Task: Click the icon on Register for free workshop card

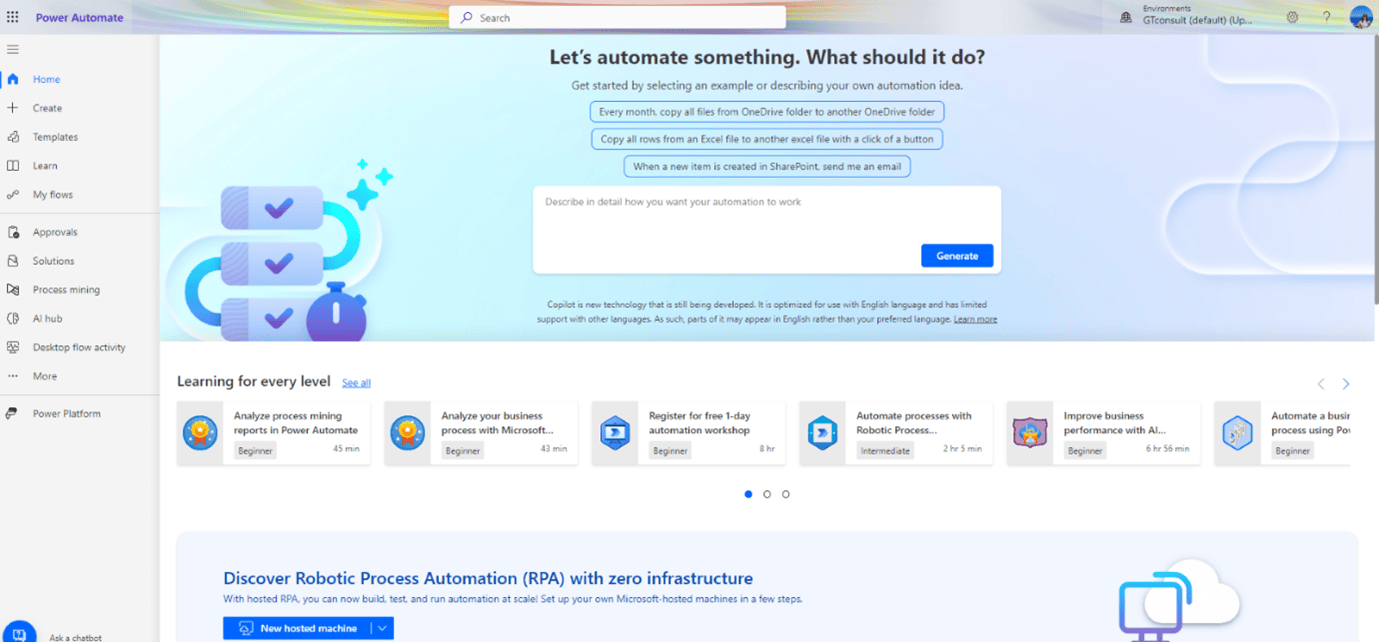Action: [615, 433]
